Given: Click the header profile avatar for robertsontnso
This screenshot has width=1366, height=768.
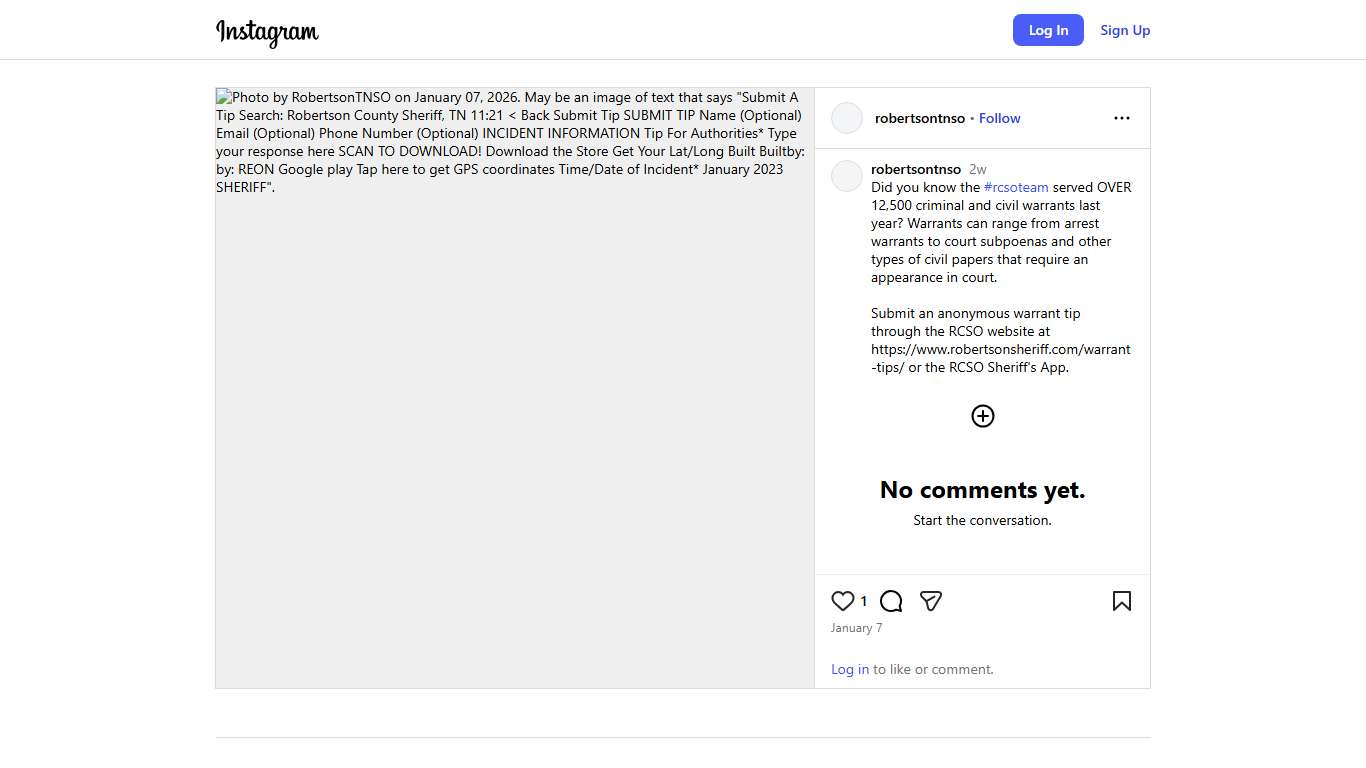Looking at the screenshot, I should click(847, 118).
